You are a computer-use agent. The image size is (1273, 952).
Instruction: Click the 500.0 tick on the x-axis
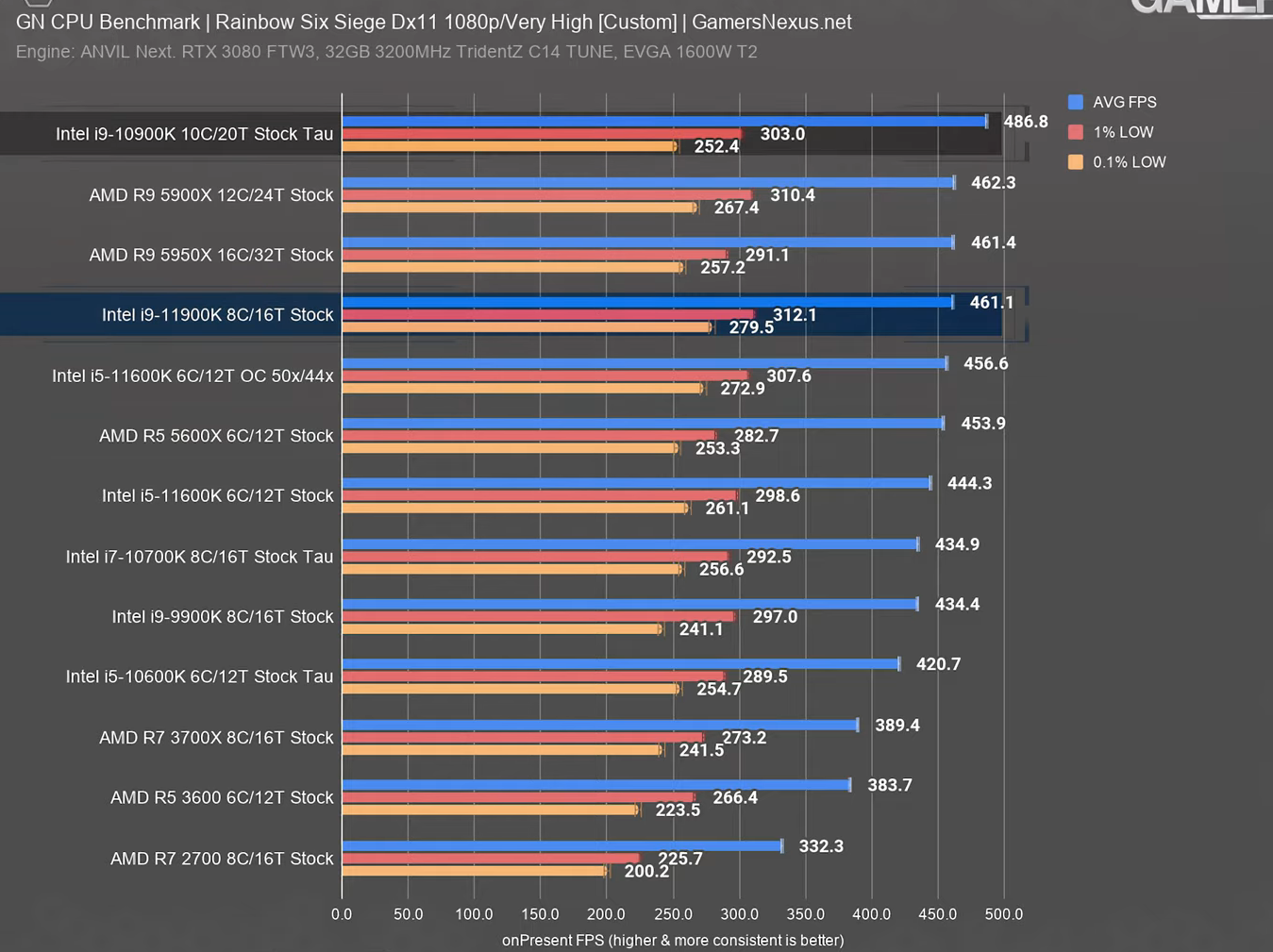[1003, 914]
